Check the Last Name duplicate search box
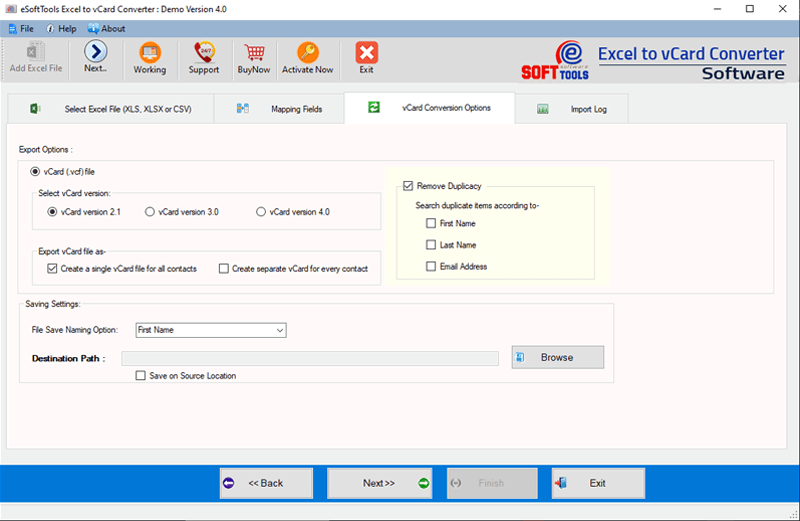 (x=431, y=245)
